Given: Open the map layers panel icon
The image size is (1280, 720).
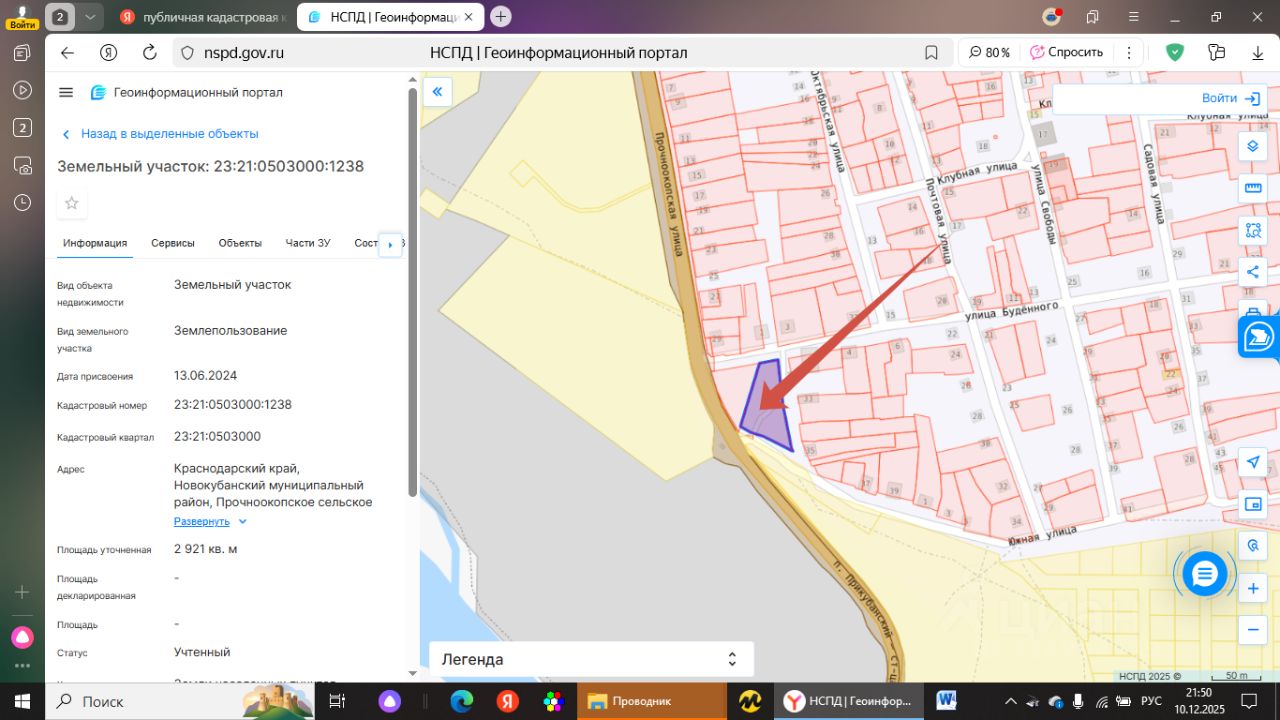Looking at the screenshot, I should click(x=1252, y=146).
